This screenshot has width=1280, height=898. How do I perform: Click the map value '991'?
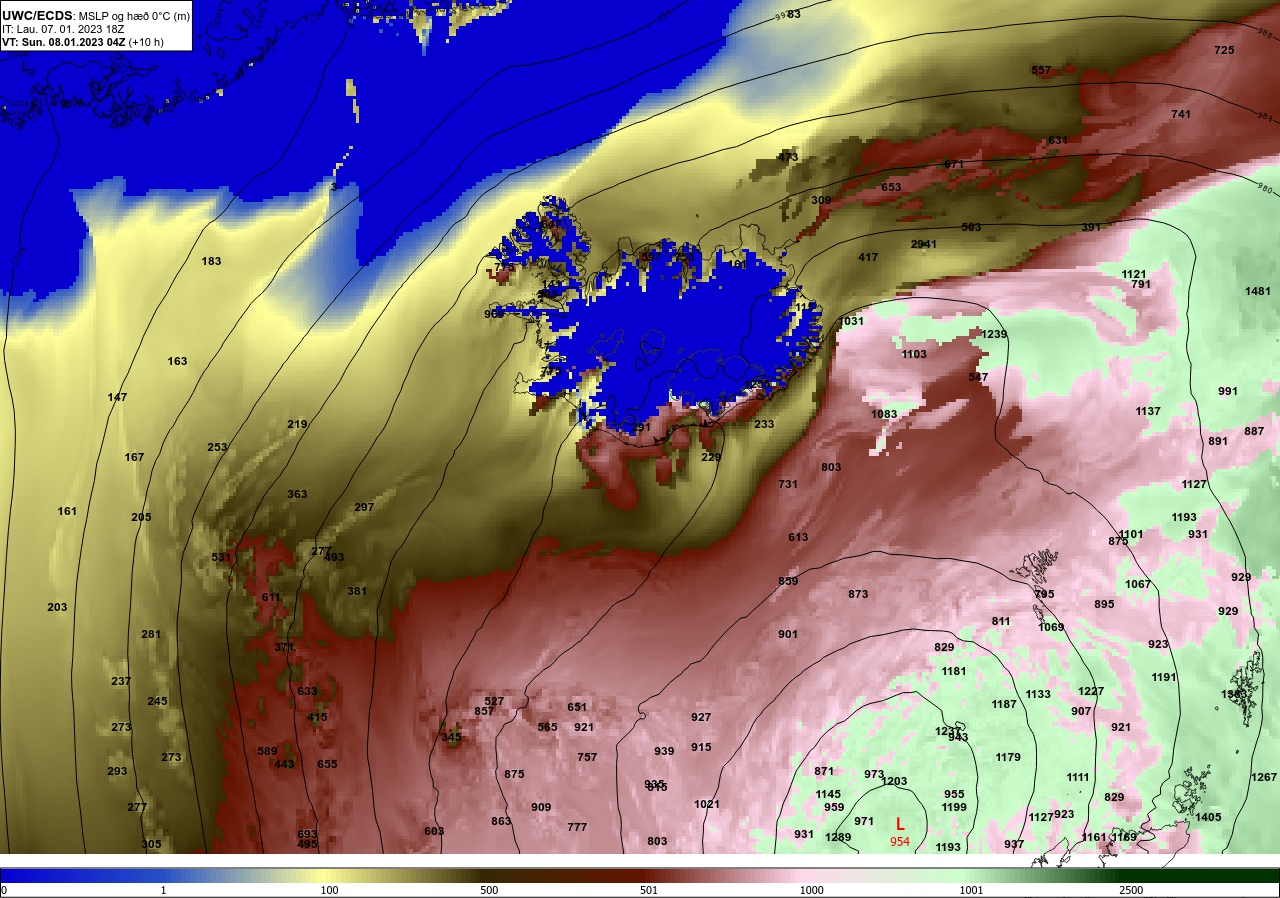click(x=1228, y=391)
